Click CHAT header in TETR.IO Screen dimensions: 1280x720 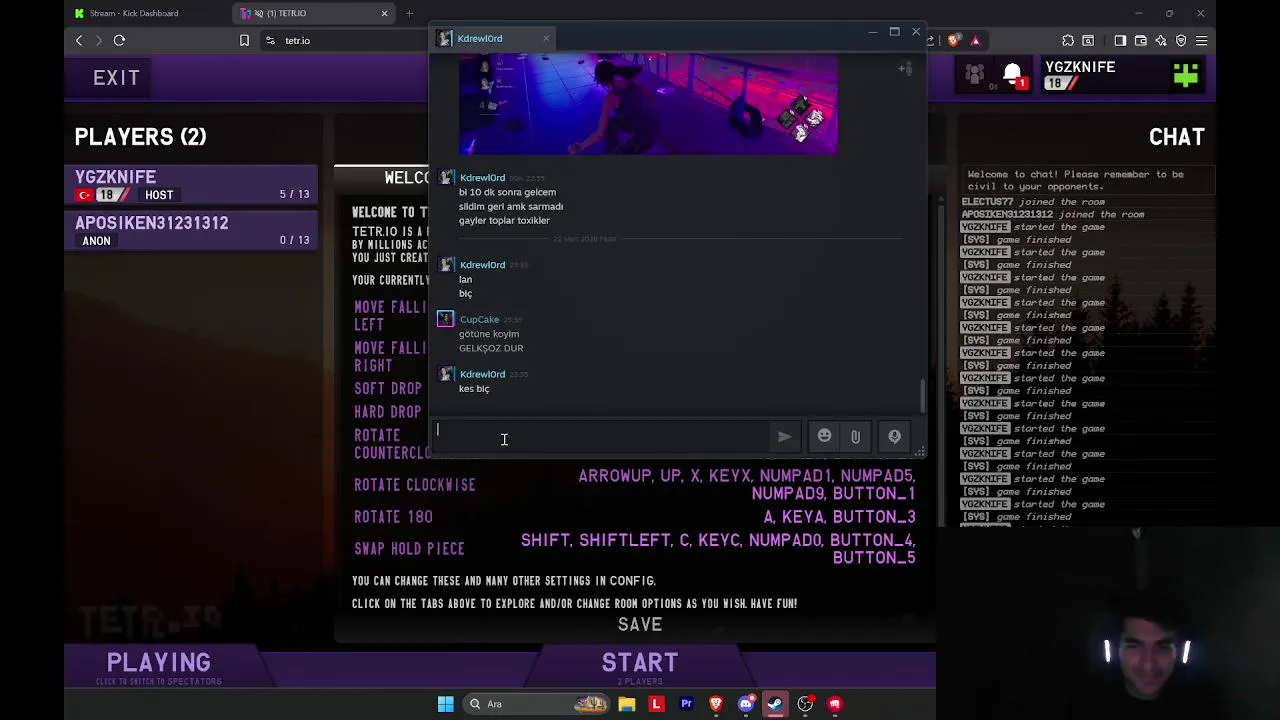[1176, 137]
